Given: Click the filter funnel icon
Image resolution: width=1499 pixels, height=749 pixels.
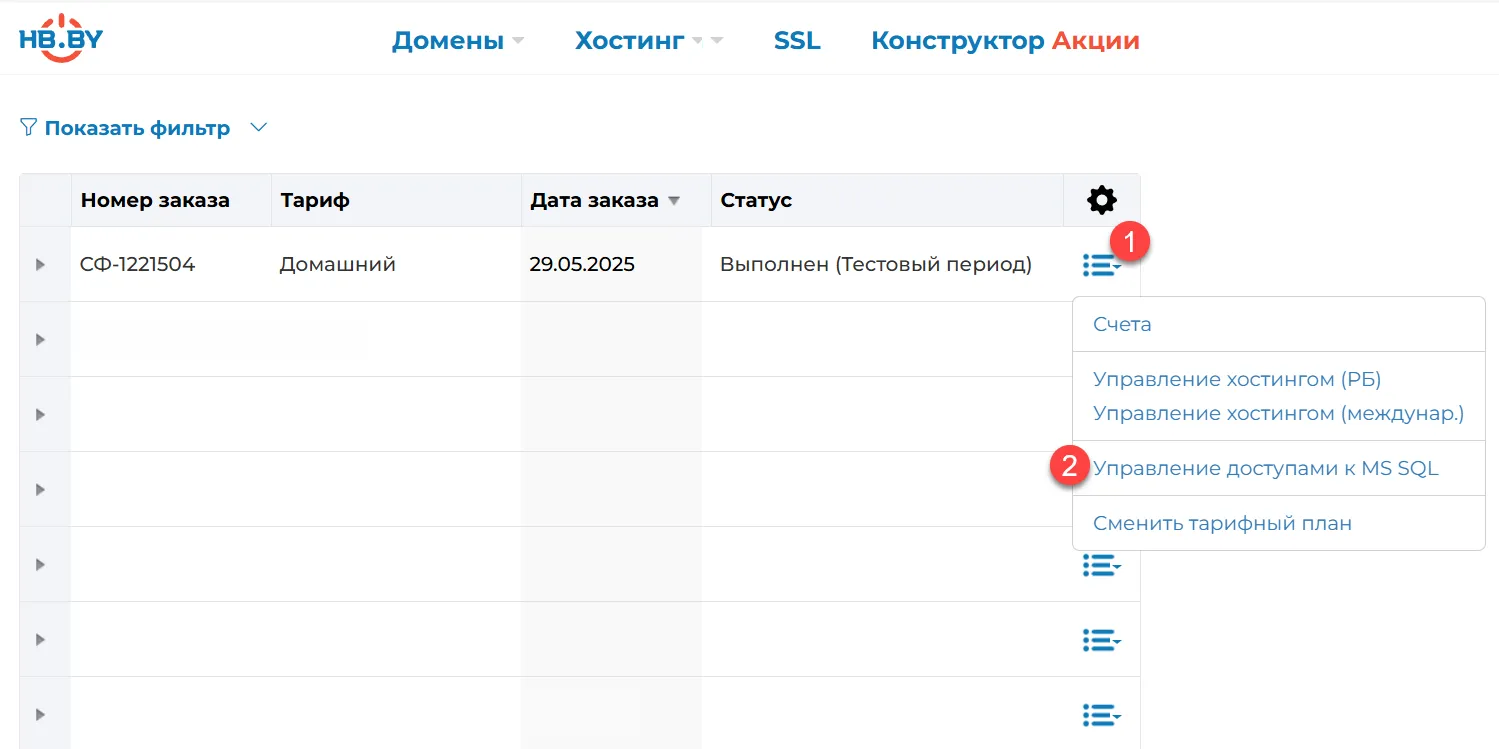Looking at the screenshot, I should [27, 127].
